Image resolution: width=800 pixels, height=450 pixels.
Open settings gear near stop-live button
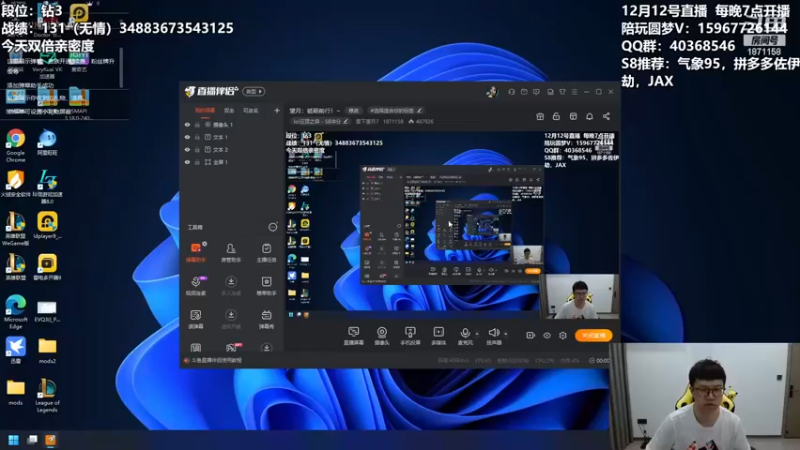tap(563, 335)
